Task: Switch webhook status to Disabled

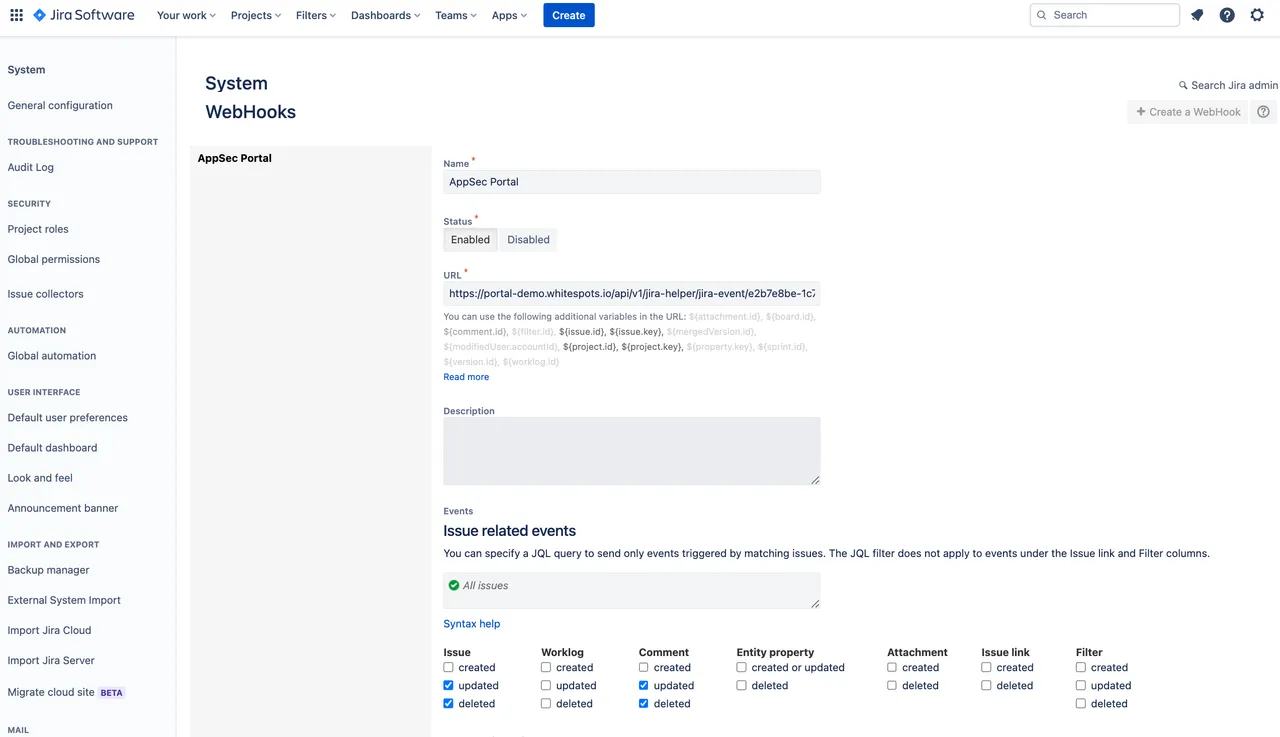Action: (528, 240)
